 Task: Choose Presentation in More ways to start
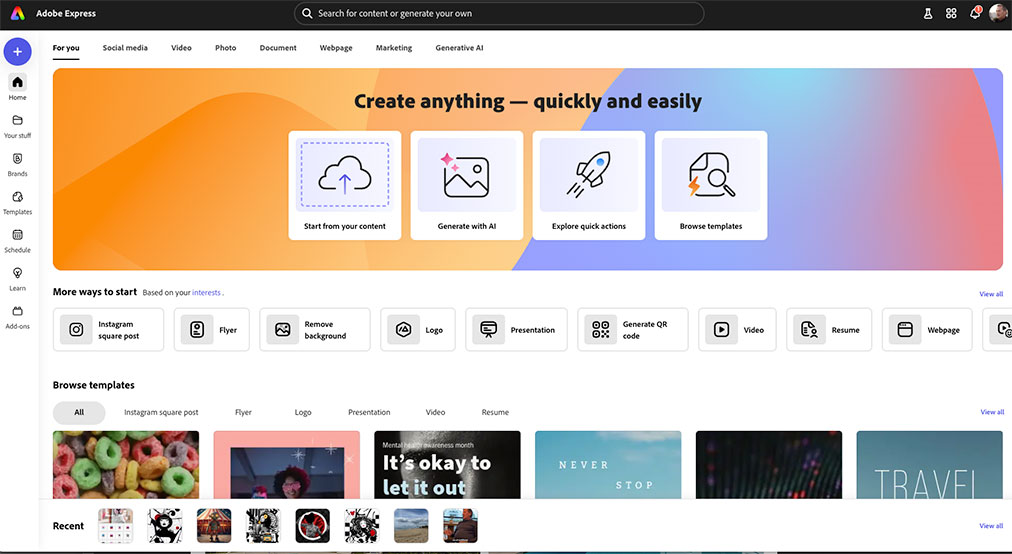click(x=516, y=329)
